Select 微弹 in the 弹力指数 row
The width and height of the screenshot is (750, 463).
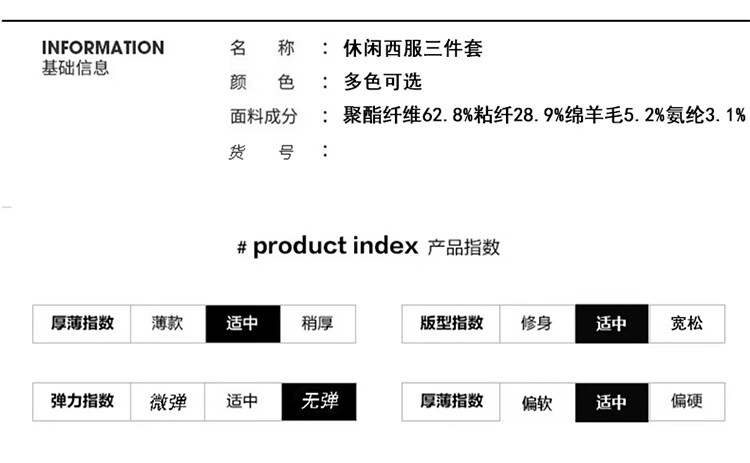(168, 402)
